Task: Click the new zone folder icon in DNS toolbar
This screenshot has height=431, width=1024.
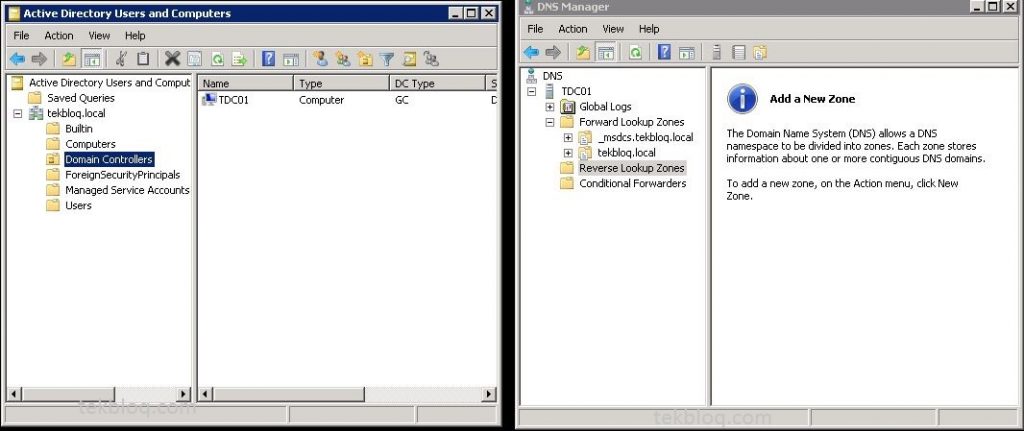Action: point(760,52)
